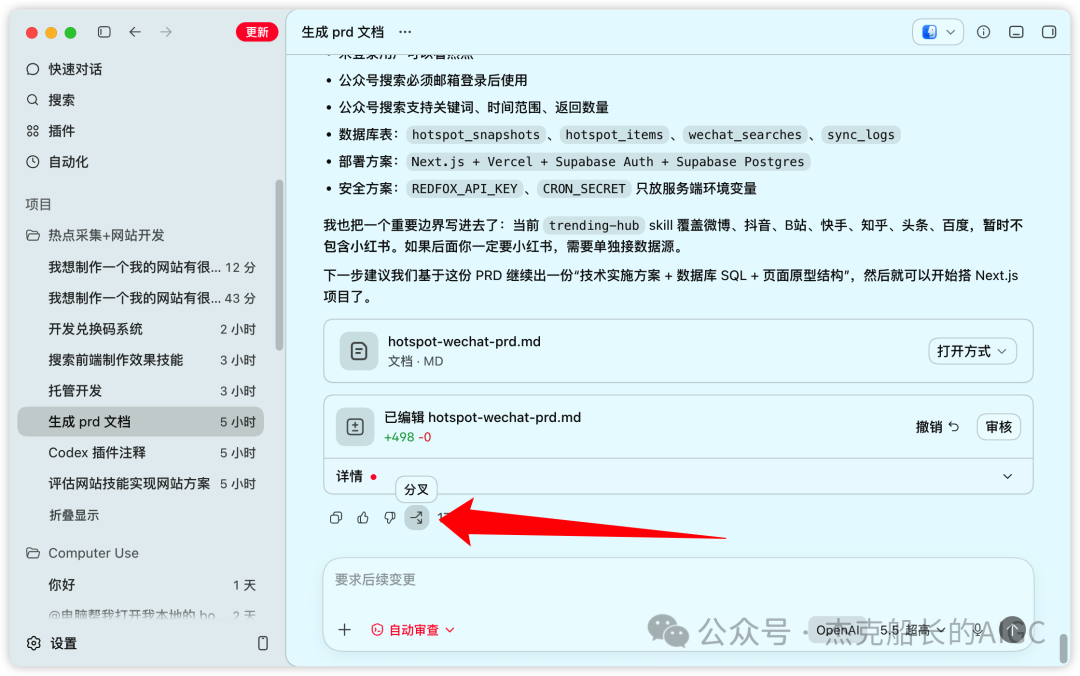1080x676 pixels.
Task: Click the +498 -0 diff stats text
Action: (408, 438)
